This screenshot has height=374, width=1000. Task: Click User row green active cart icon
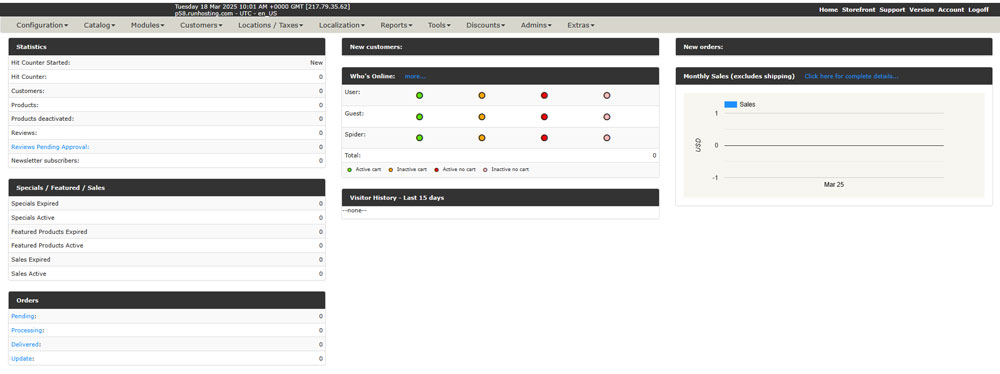tap(420, 96)
